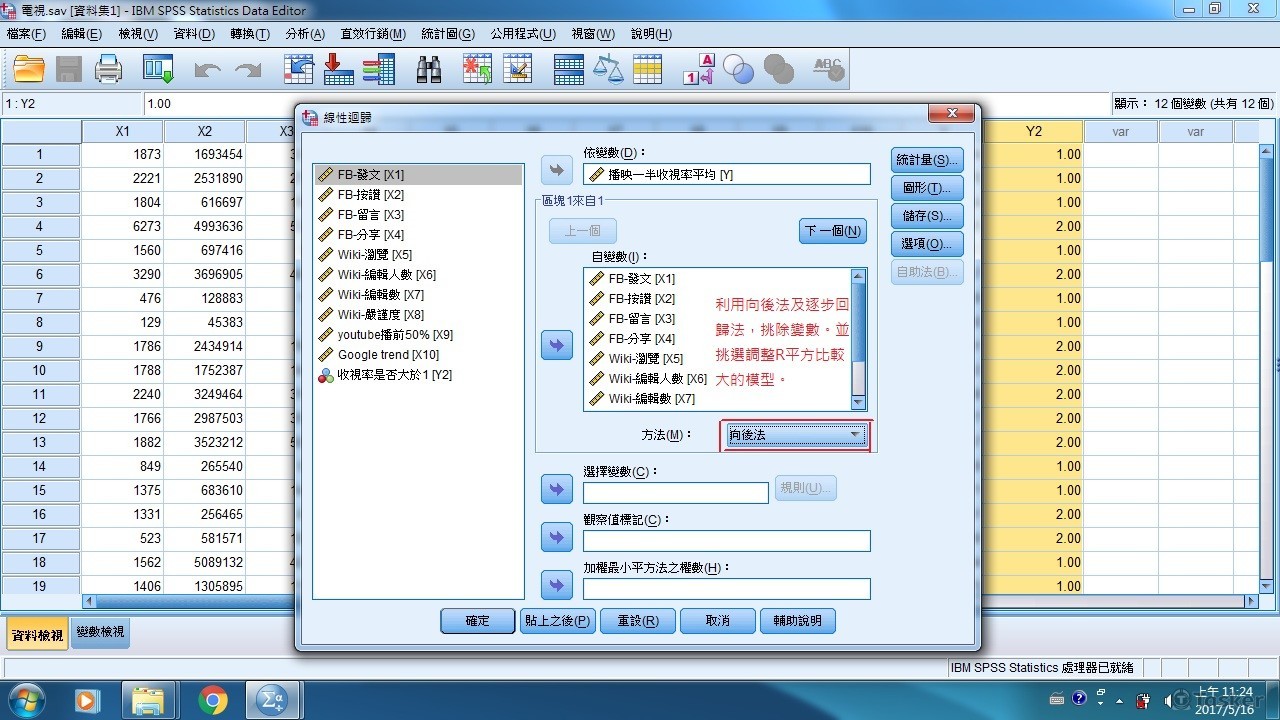Select Google trend [X10] in variable list

point(388,355)
